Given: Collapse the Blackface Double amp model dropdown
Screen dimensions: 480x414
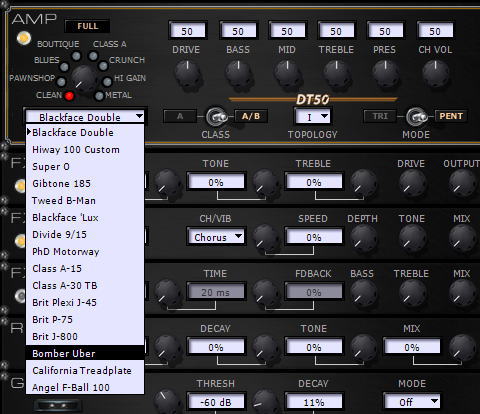Looking at the screenshot, I should (x=85, y=117).
